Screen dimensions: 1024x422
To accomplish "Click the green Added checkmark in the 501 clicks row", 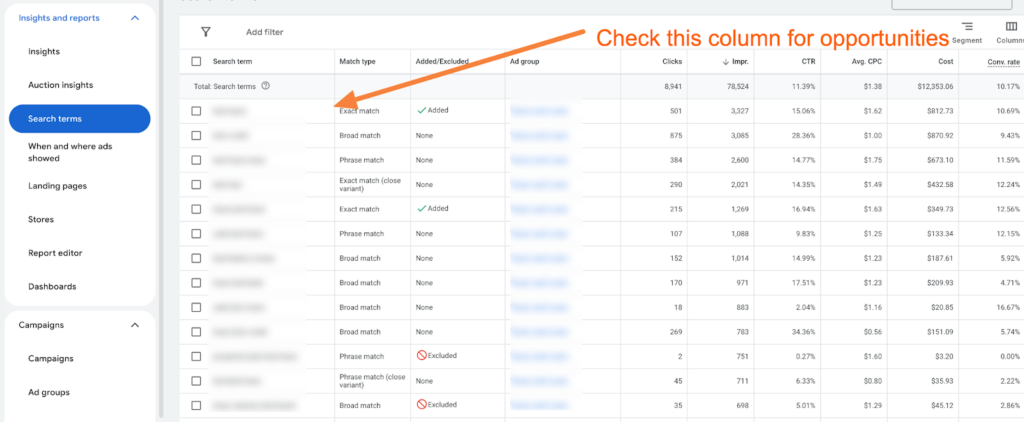I will click(x=421, y=110).
